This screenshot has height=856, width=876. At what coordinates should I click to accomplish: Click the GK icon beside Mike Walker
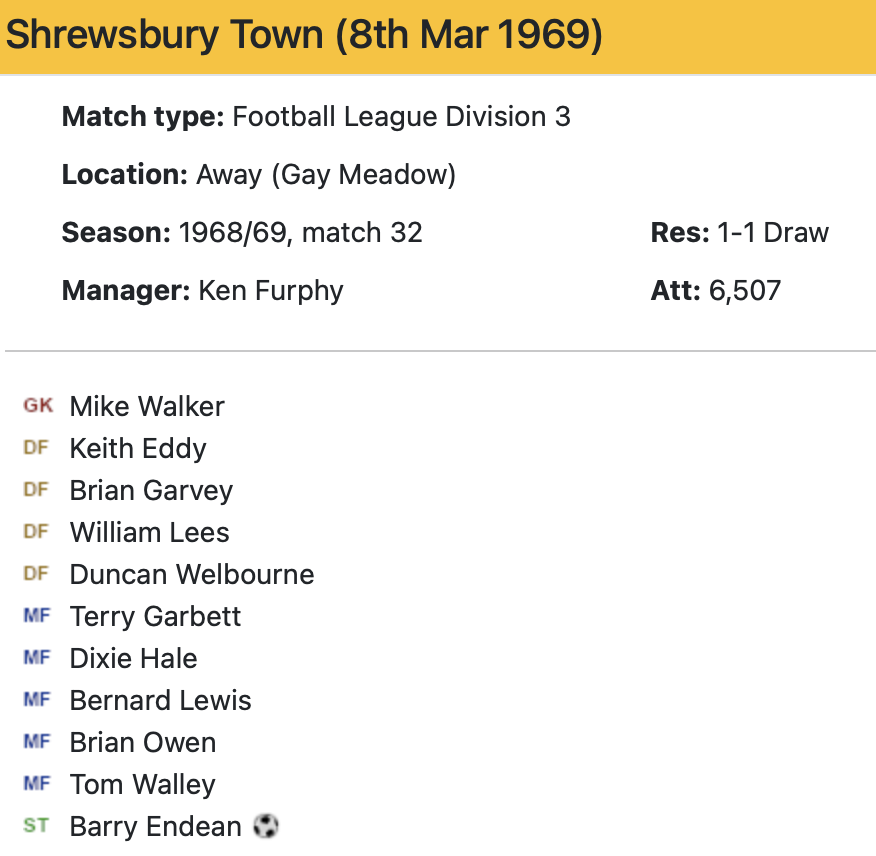coord(38,406)
